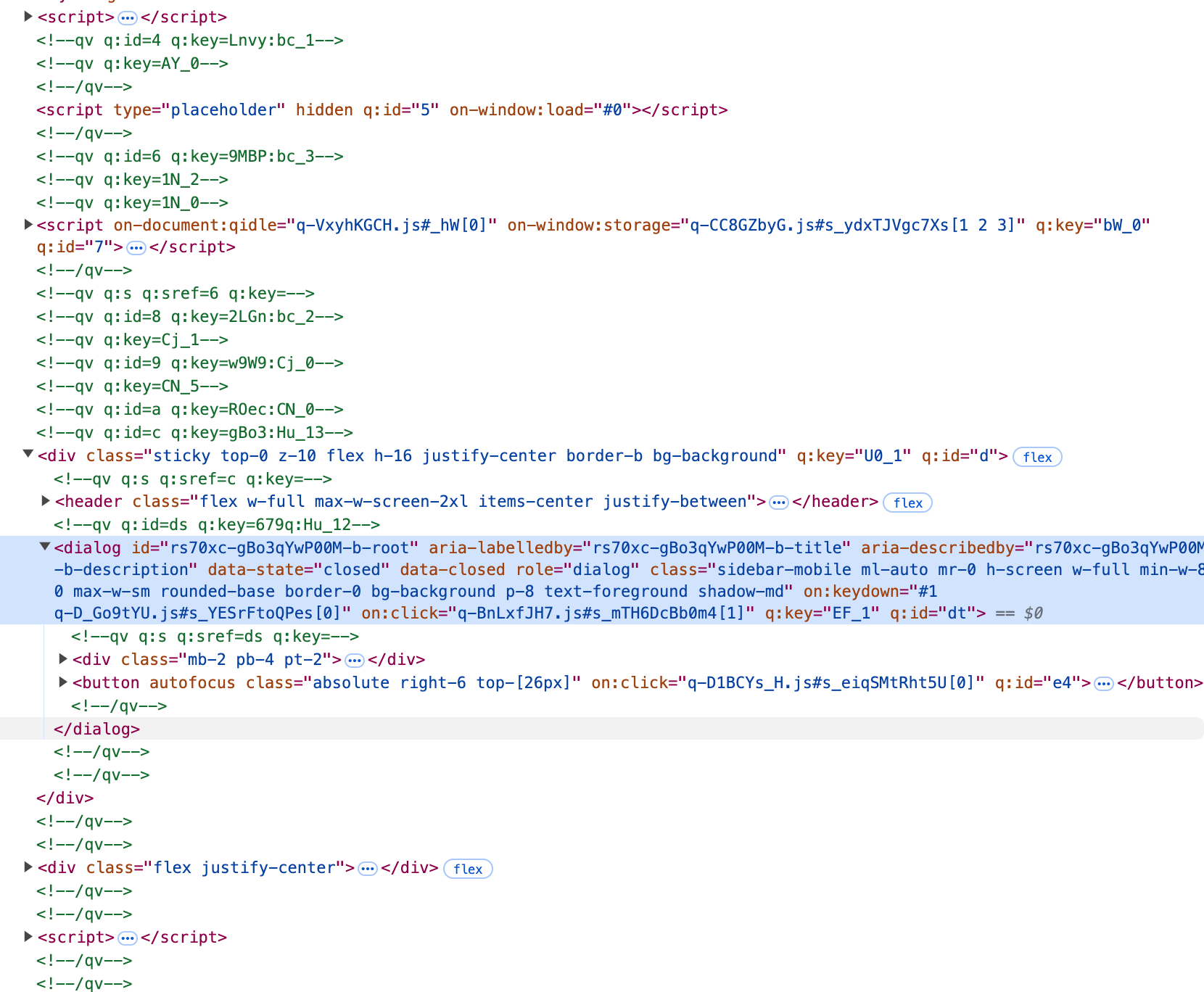Toggle flex badge on sticky top-0 div

point(1037,457)
